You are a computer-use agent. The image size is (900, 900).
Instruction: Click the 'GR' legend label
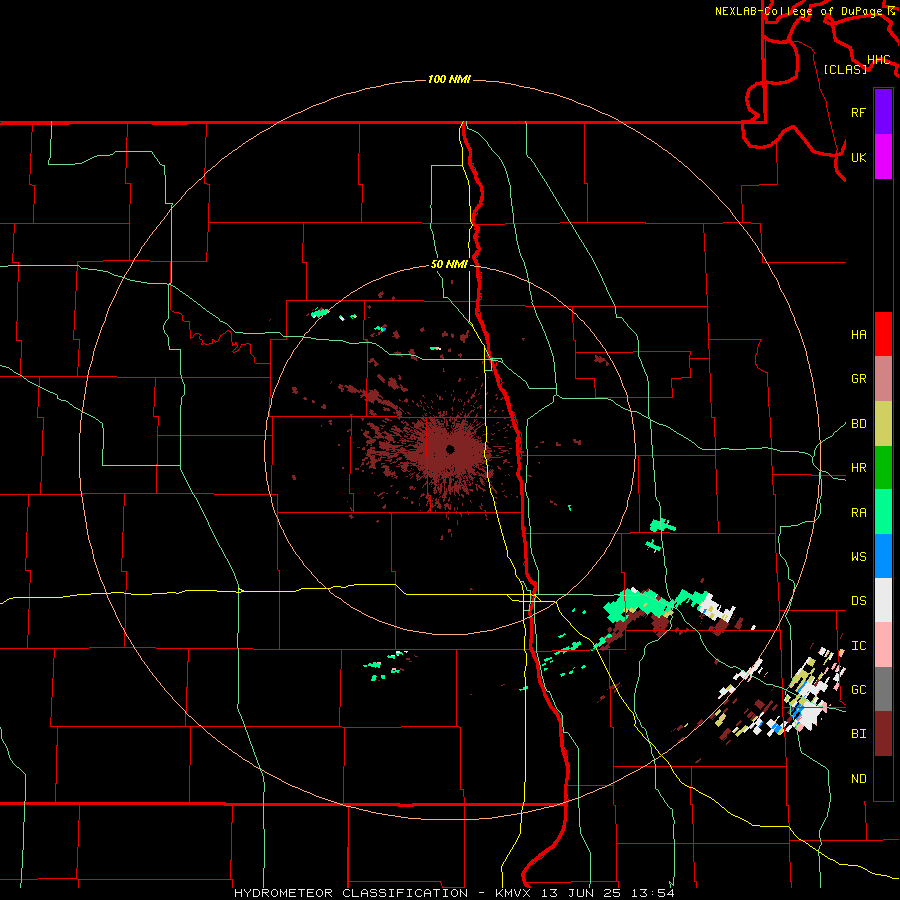(858, 379)
